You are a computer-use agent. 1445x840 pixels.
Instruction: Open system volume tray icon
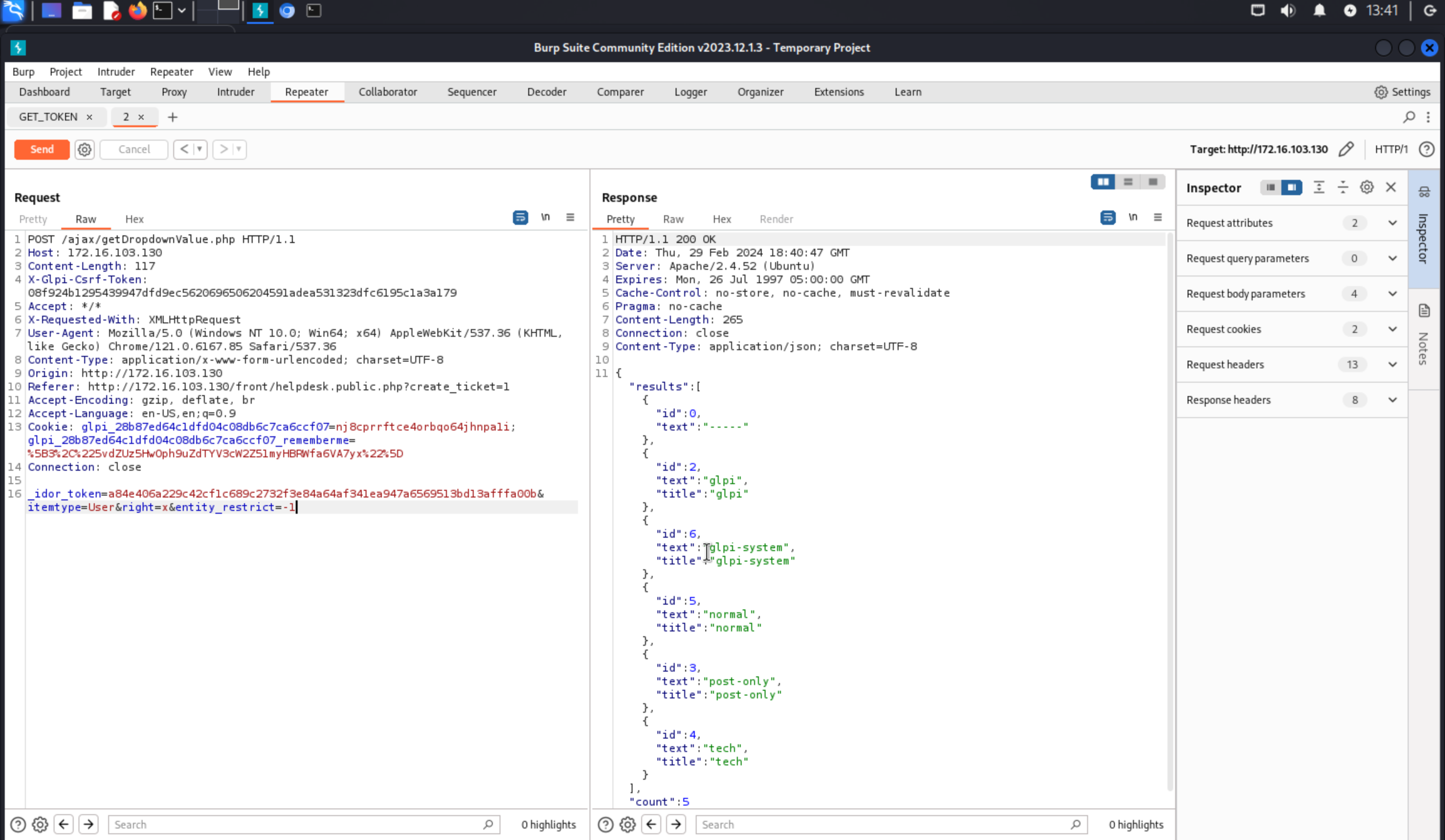[x=1288, y=11]
